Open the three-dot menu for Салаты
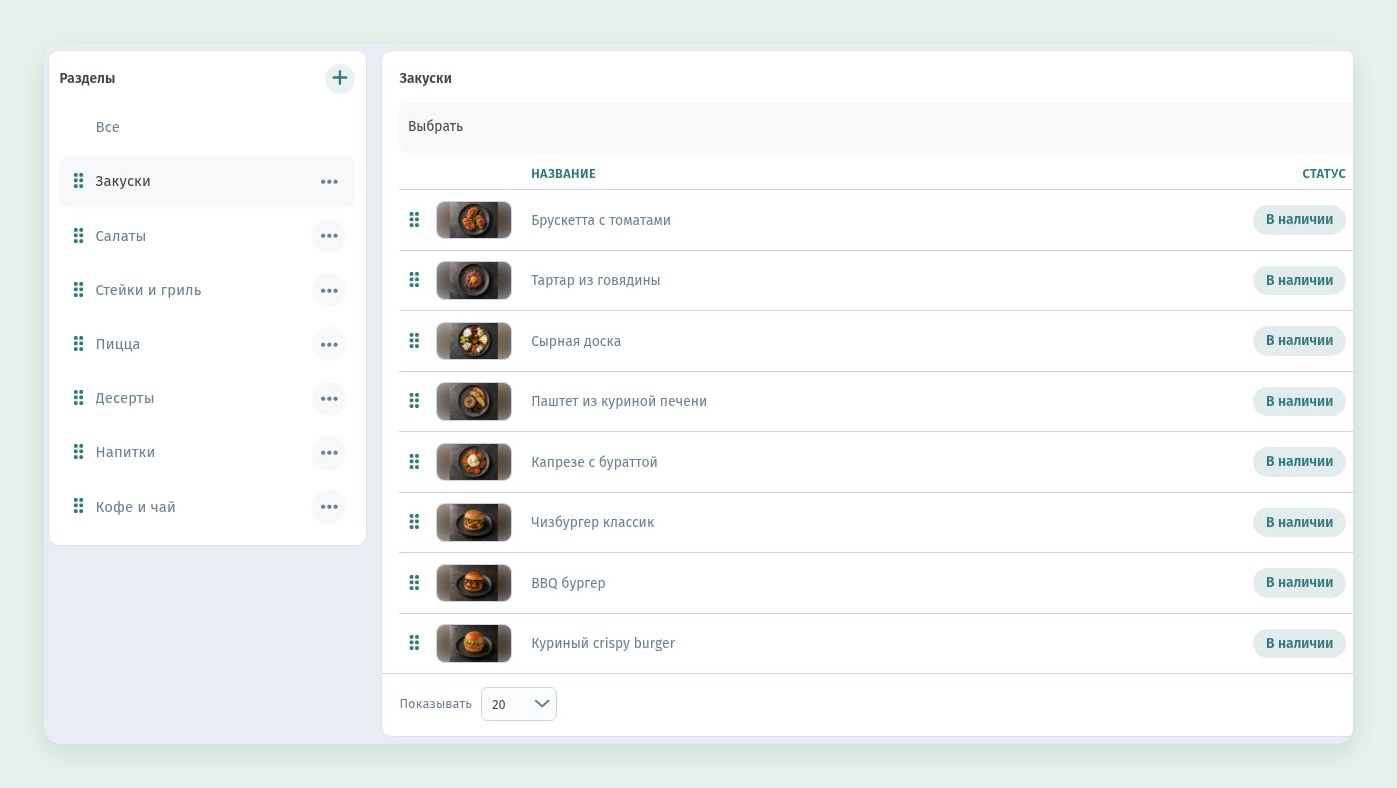 coord(329,236)
